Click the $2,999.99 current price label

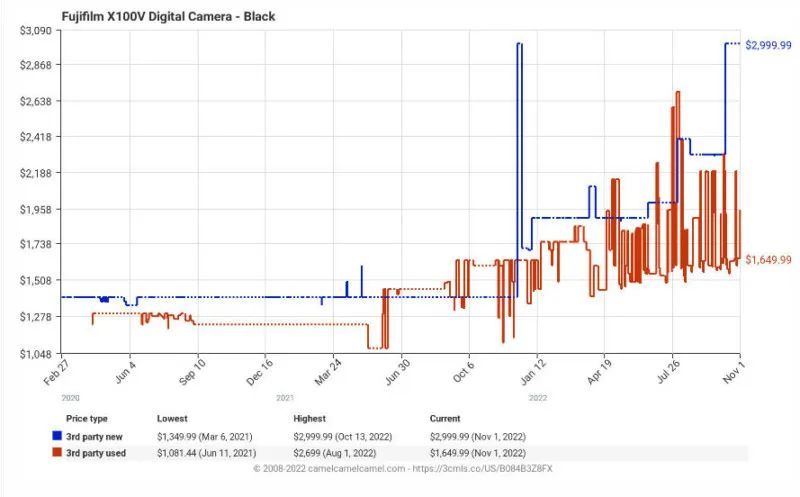pyautogui.click(x=768, y=45)
